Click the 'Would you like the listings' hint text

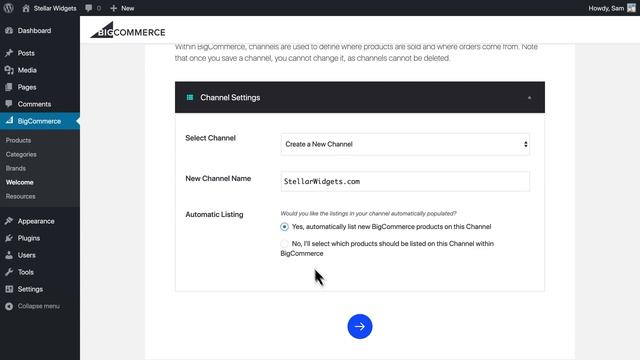pyautogui.click(x=368, y=213)
